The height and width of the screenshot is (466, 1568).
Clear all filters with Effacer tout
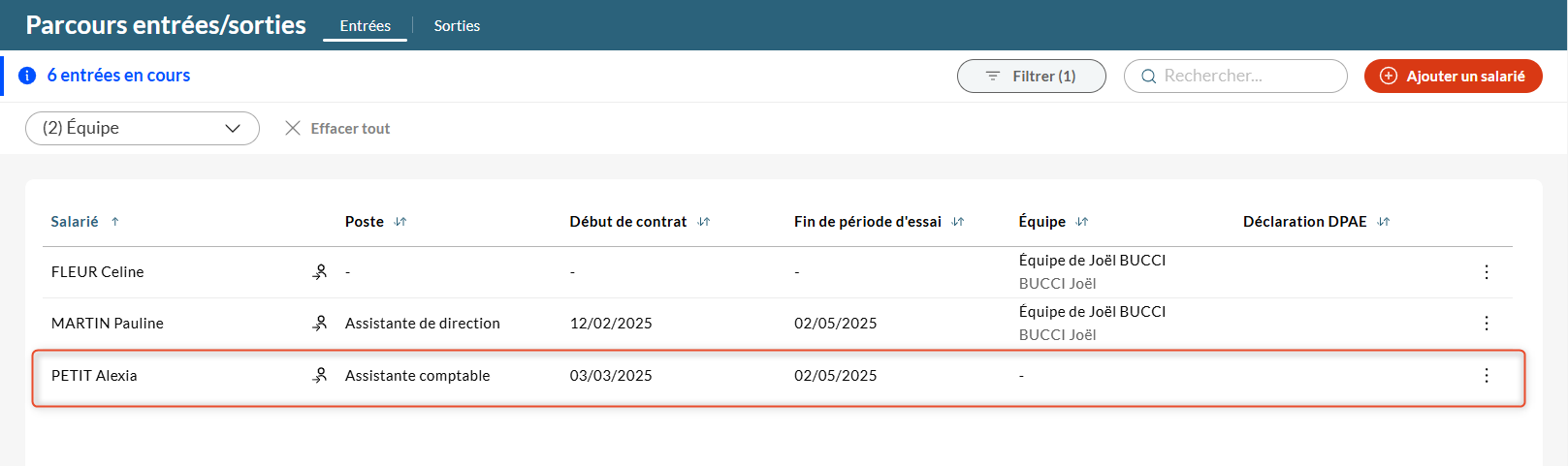(x=337, y=129)
